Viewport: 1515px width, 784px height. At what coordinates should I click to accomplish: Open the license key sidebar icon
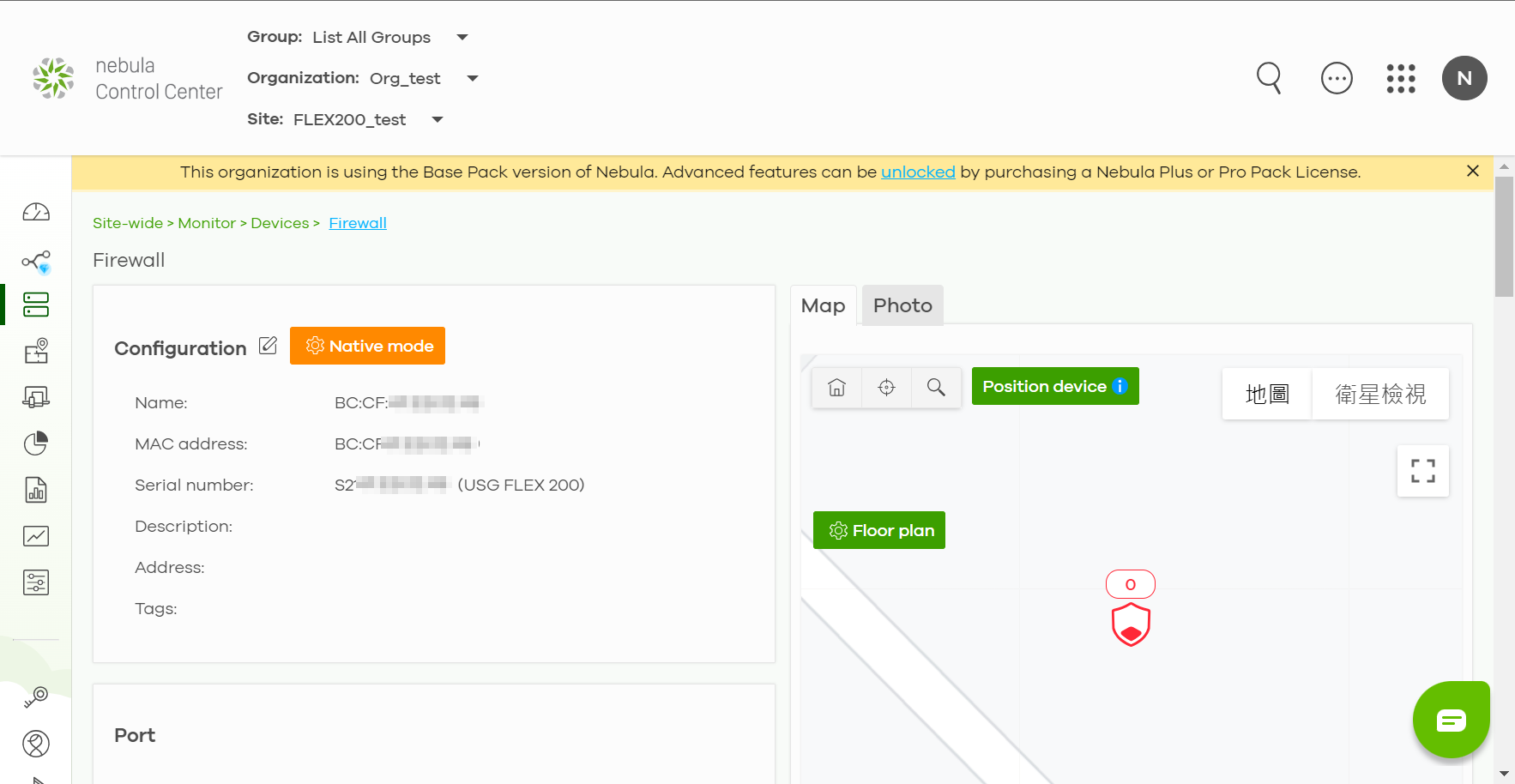[x=36, y=697]
